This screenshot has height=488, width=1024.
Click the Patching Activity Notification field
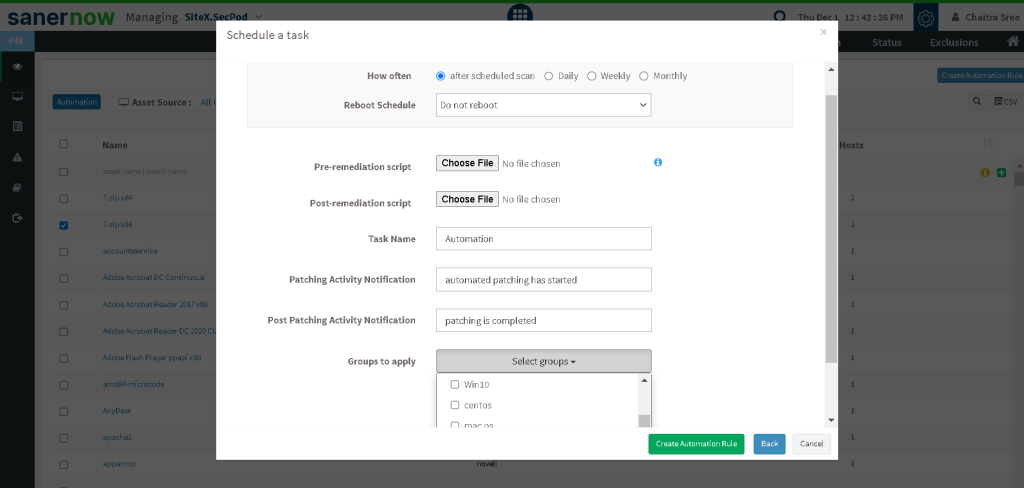[x=543, y=280]
